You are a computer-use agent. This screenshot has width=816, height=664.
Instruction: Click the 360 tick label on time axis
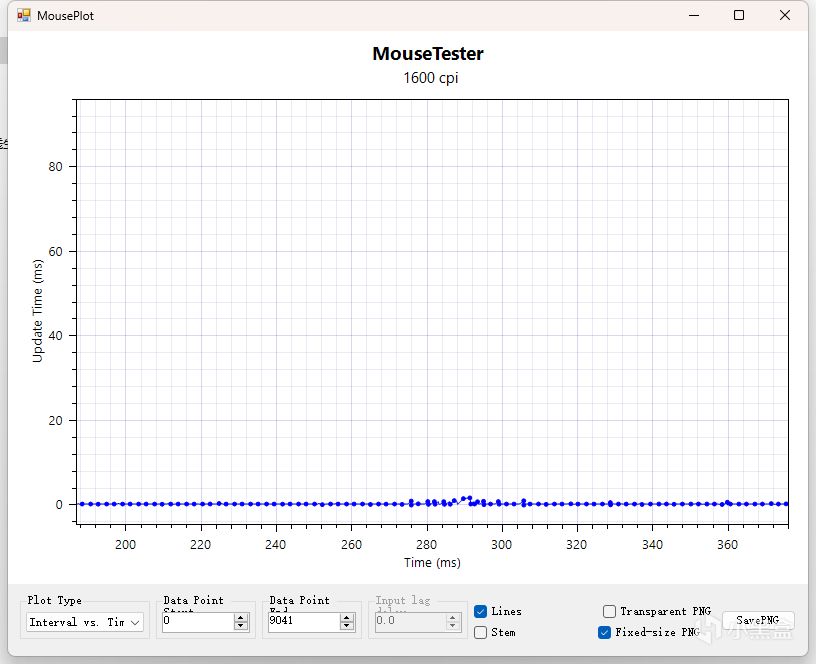pyautogui.click(x=727, y=545)
